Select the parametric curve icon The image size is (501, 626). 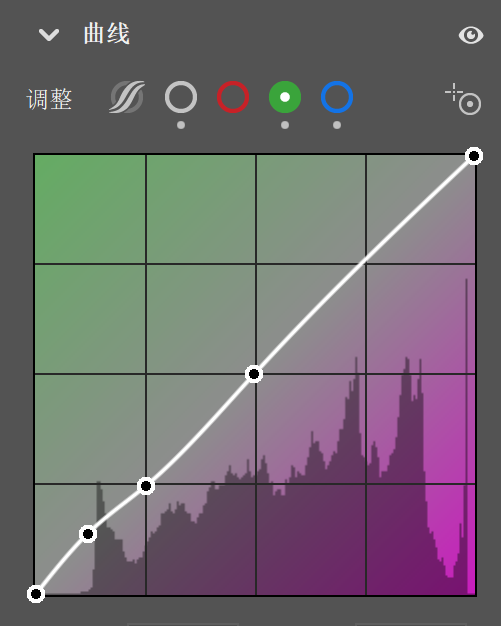pyautogui.click(x=127, y=97)
